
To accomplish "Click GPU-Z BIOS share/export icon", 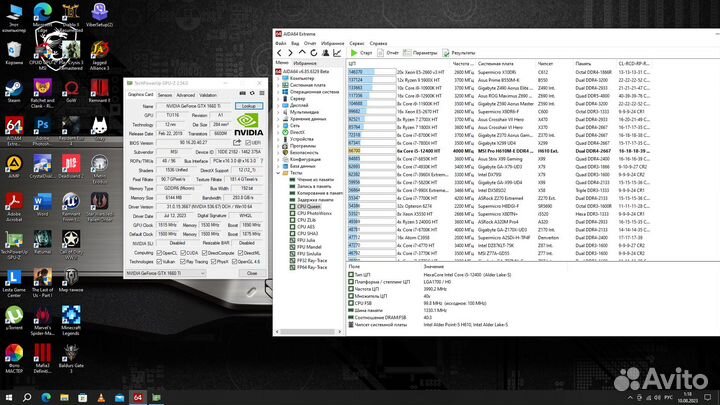I will pos(237,143).
